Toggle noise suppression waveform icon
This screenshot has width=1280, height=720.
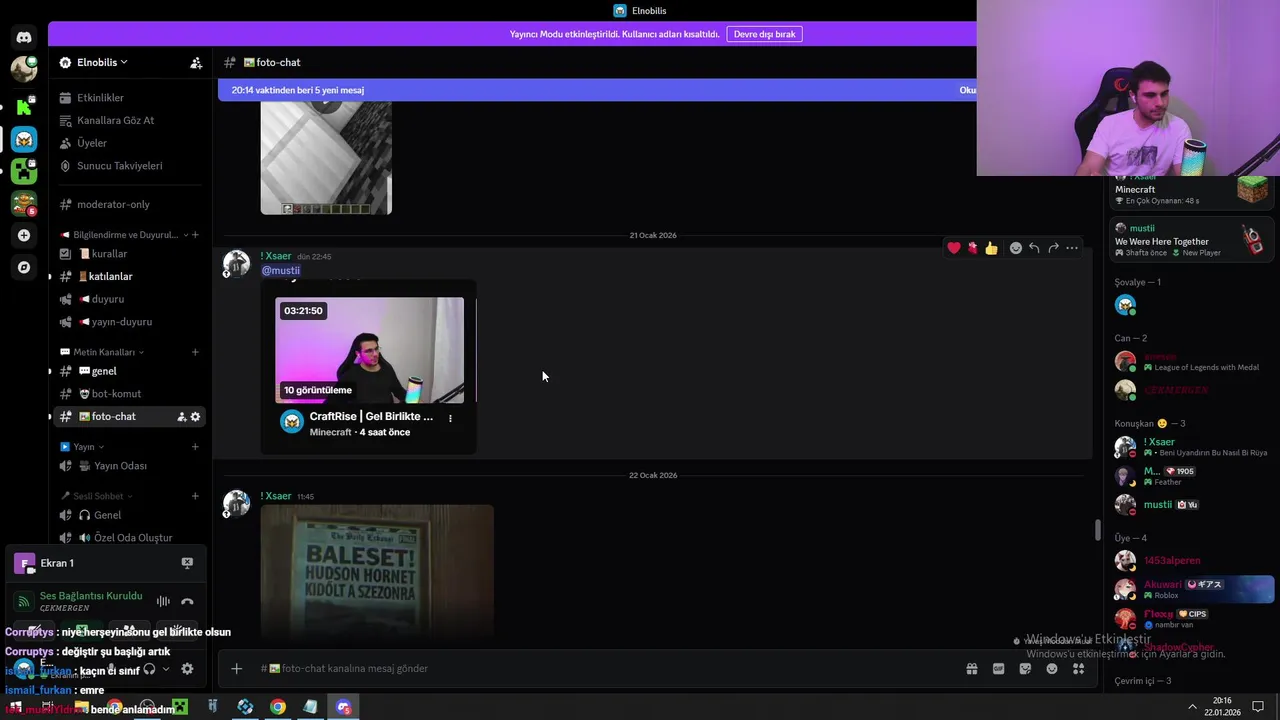pos(163,601)
